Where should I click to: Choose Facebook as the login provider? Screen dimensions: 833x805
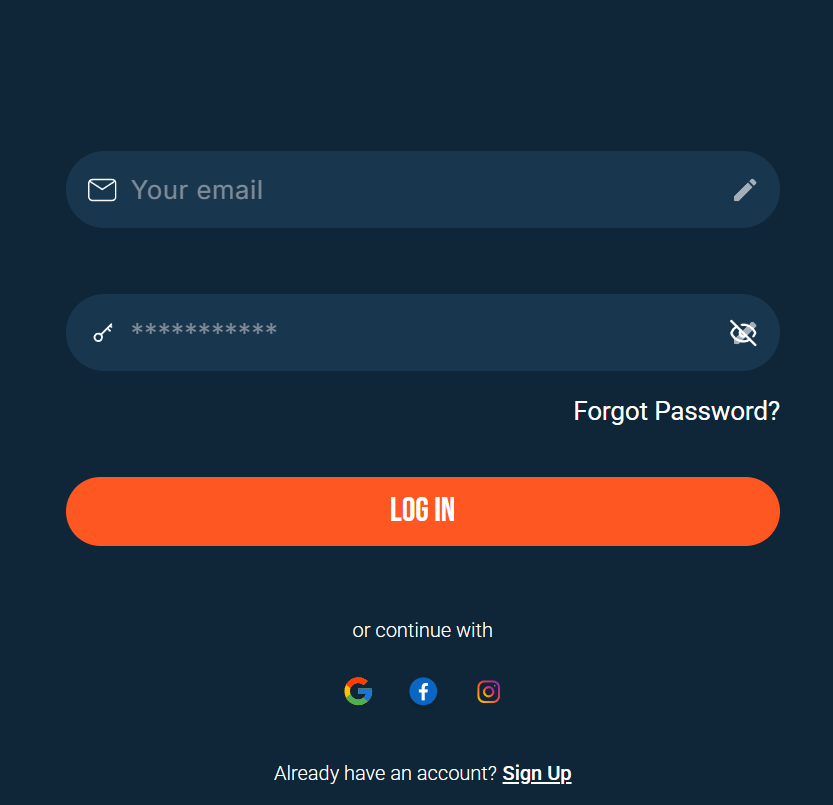(423, 690)
